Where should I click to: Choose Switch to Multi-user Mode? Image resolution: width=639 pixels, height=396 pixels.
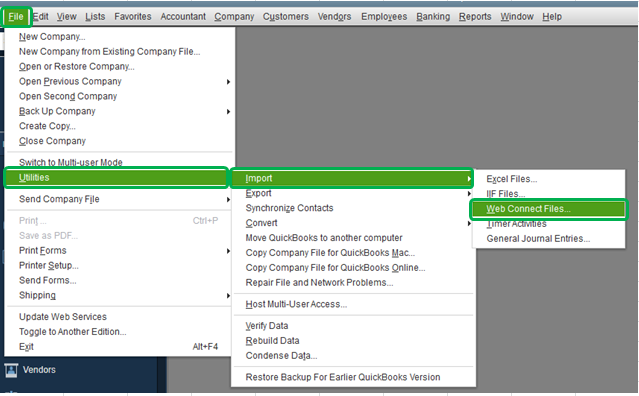119,162
